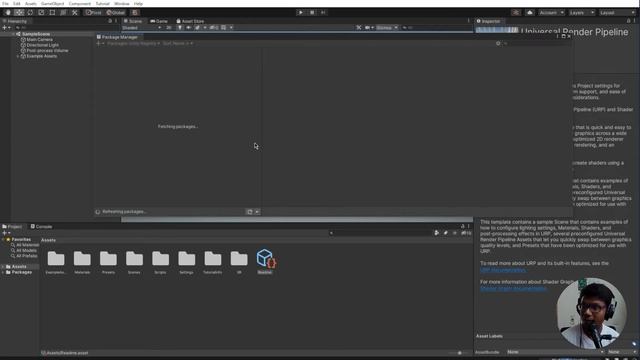640x360 pixels.
Task: Select the Inspector tab
Action: (x=488, y=21)
